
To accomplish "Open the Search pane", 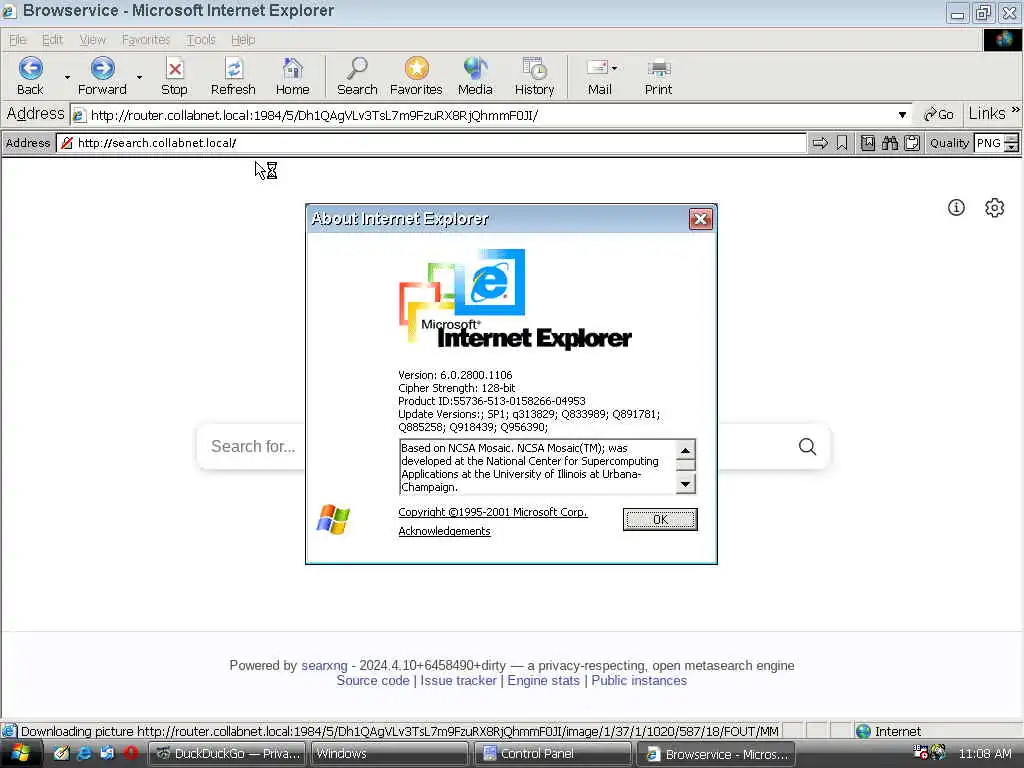I will [357, 76].
